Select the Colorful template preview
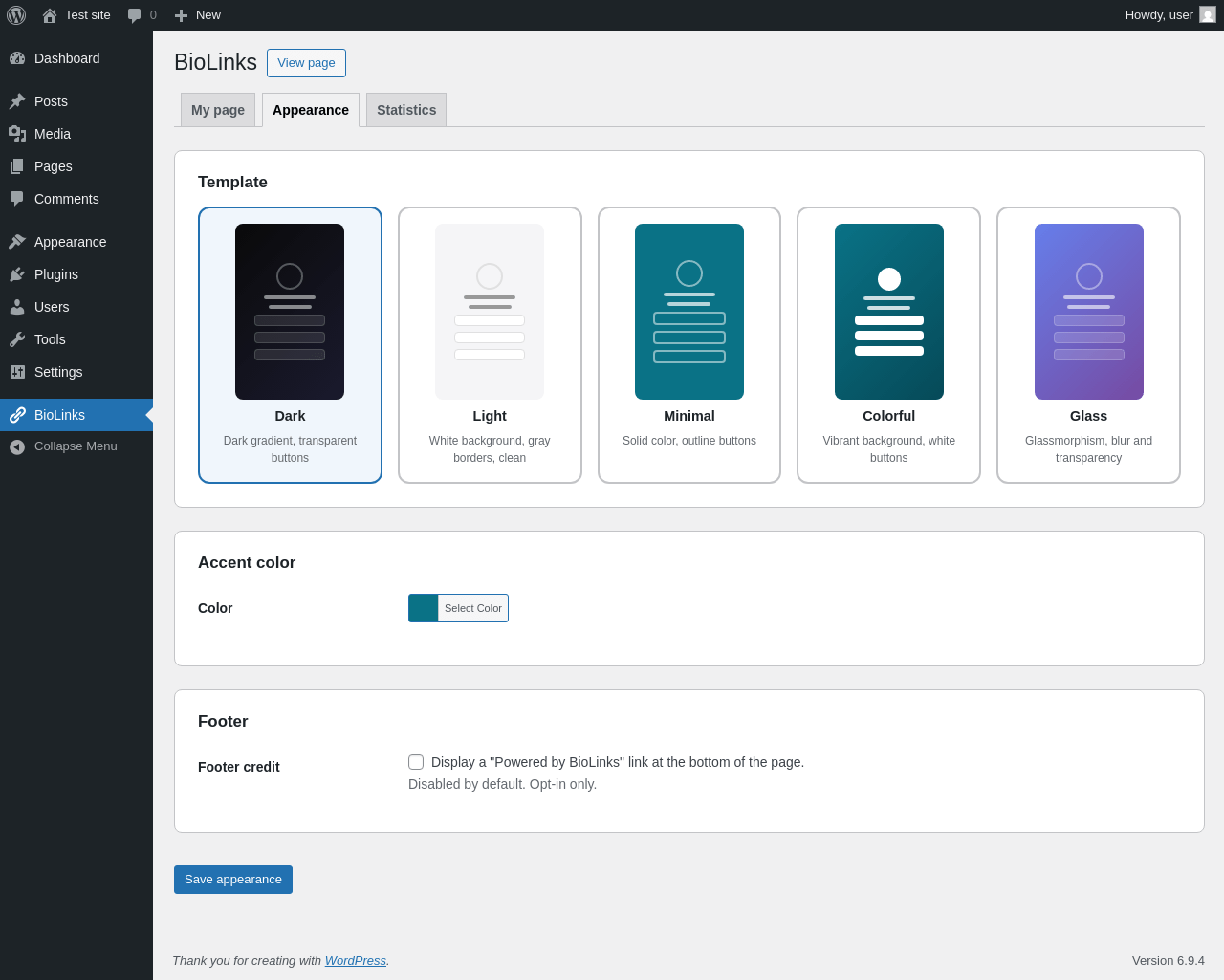The image size is (1224, 980). click(x=889, y=312)
